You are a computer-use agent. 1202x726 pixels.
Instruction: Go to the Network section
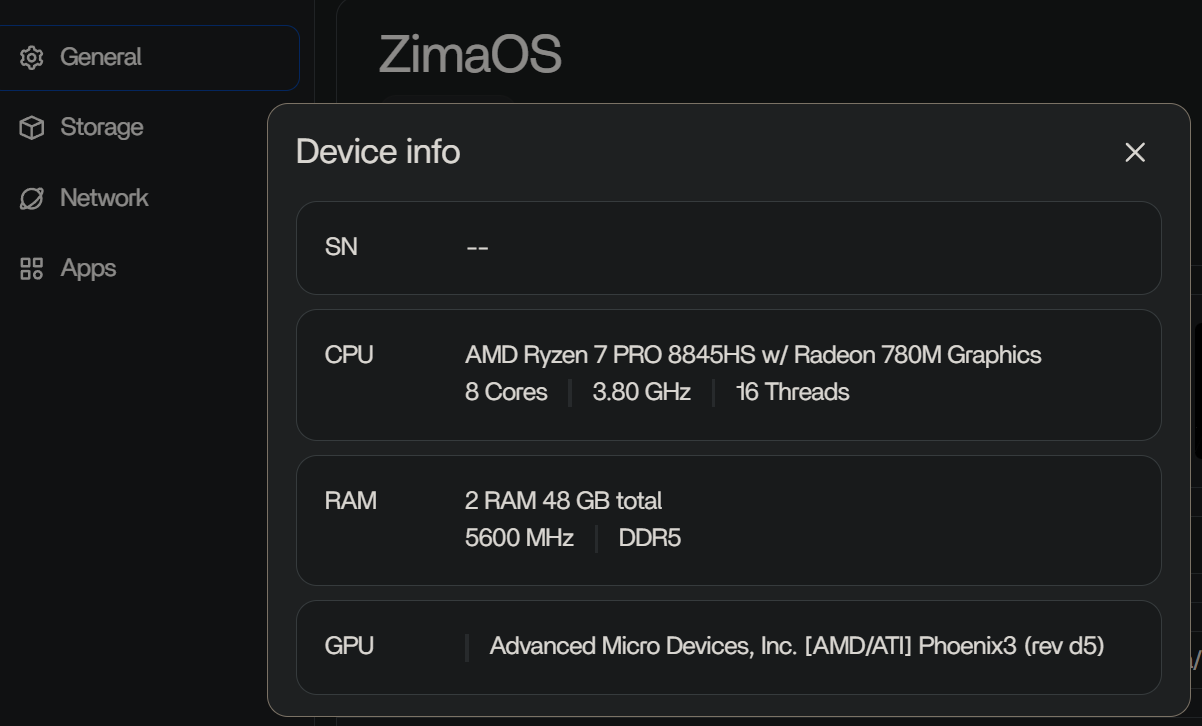pos(104,198)
